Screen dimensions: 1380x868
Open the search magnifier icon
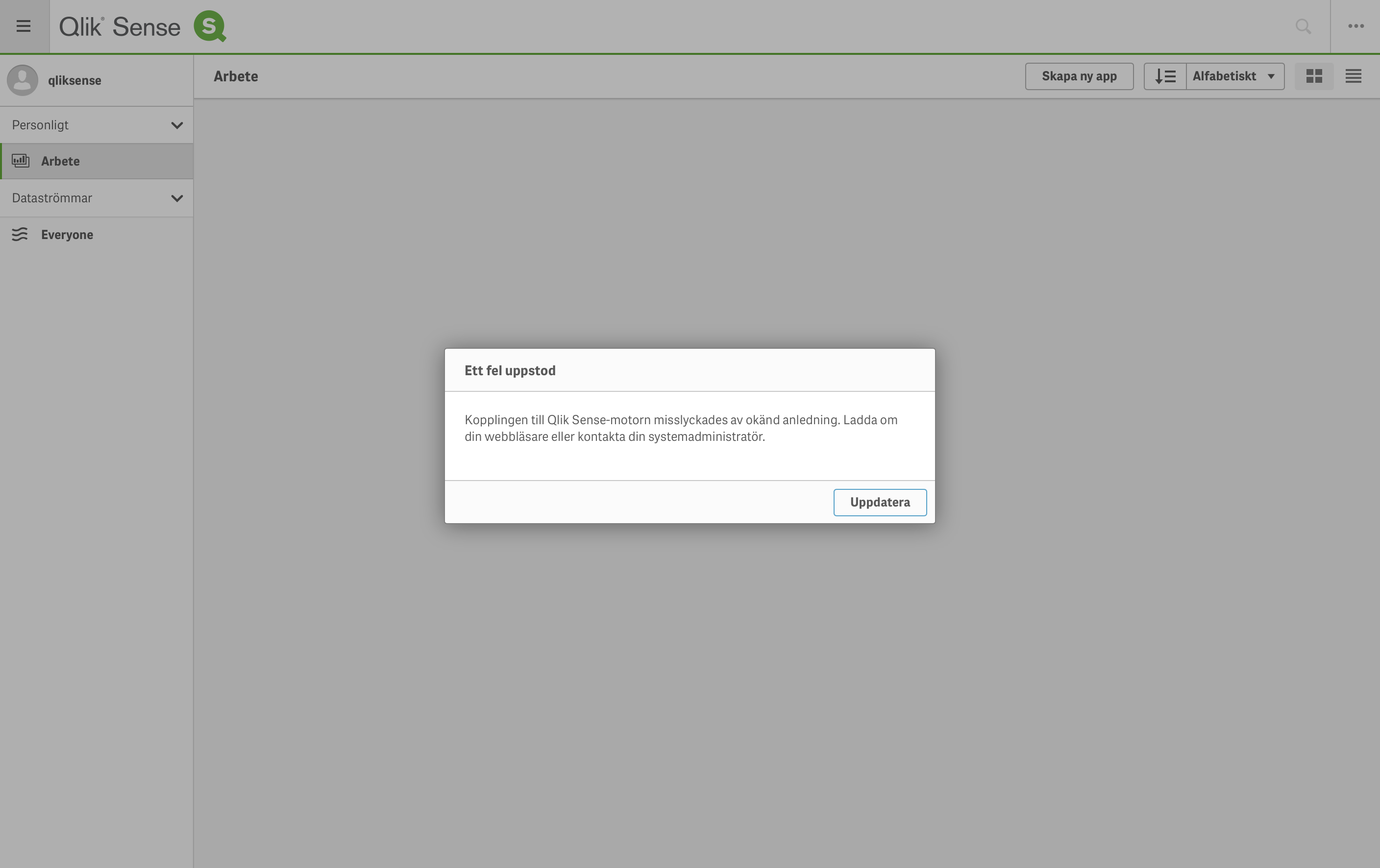[1303, 26]
